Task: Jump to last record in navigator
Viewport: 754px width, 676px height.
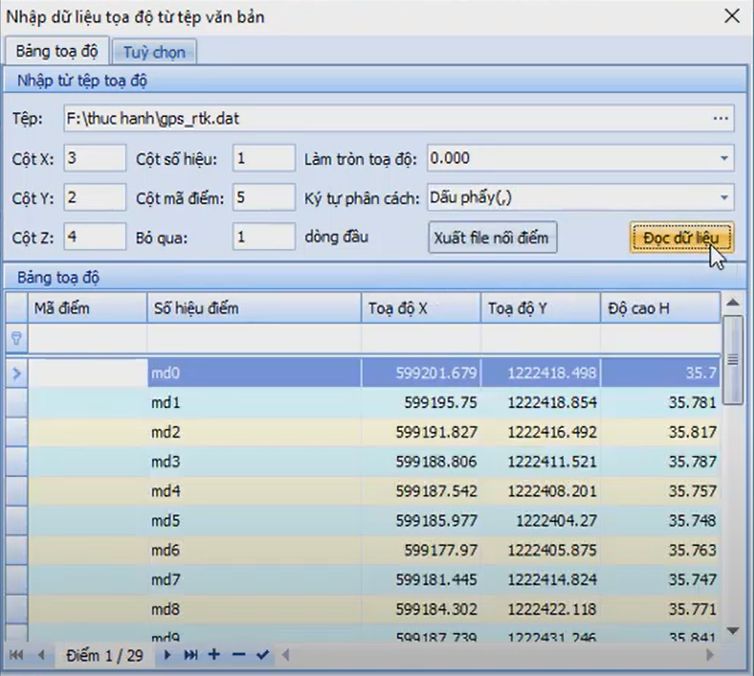Action: 190,655
